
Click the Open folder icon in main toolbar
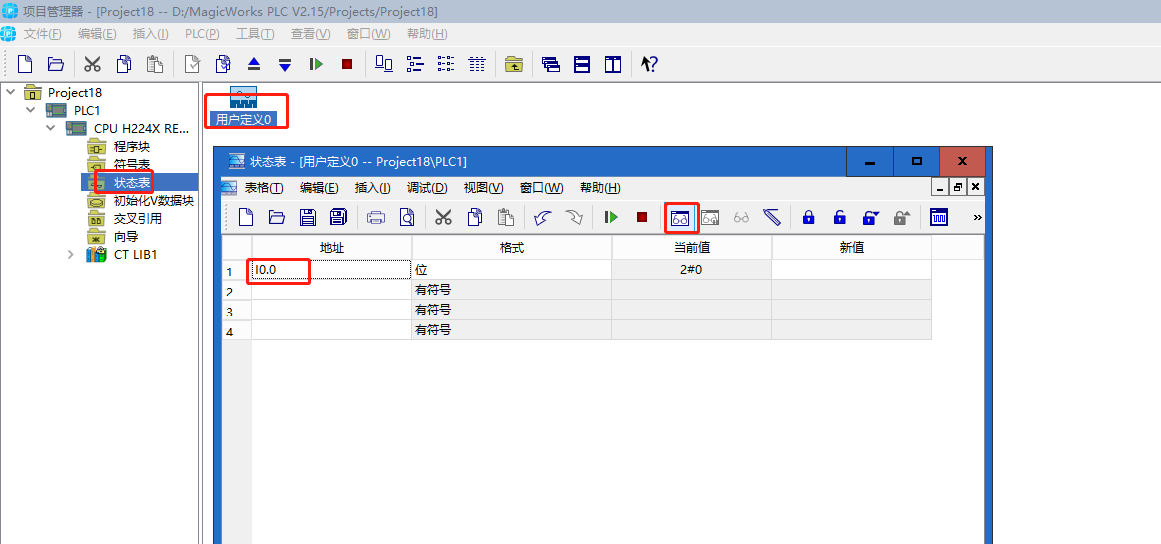(x=56, y=64)
